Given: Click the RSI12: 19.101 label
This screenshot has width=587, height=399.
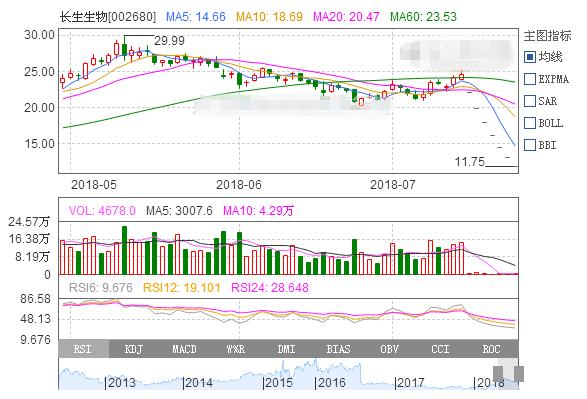Looking at the screenshot, I should point(182,288).
